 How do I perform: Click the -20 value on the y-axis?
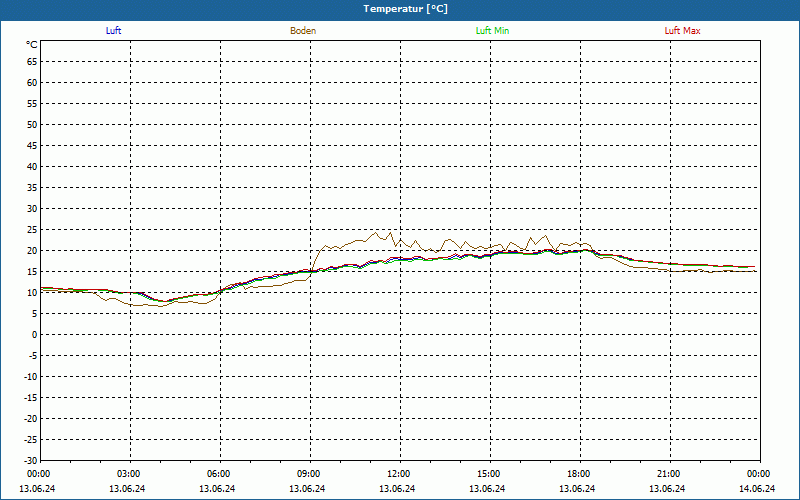[31, 419]
